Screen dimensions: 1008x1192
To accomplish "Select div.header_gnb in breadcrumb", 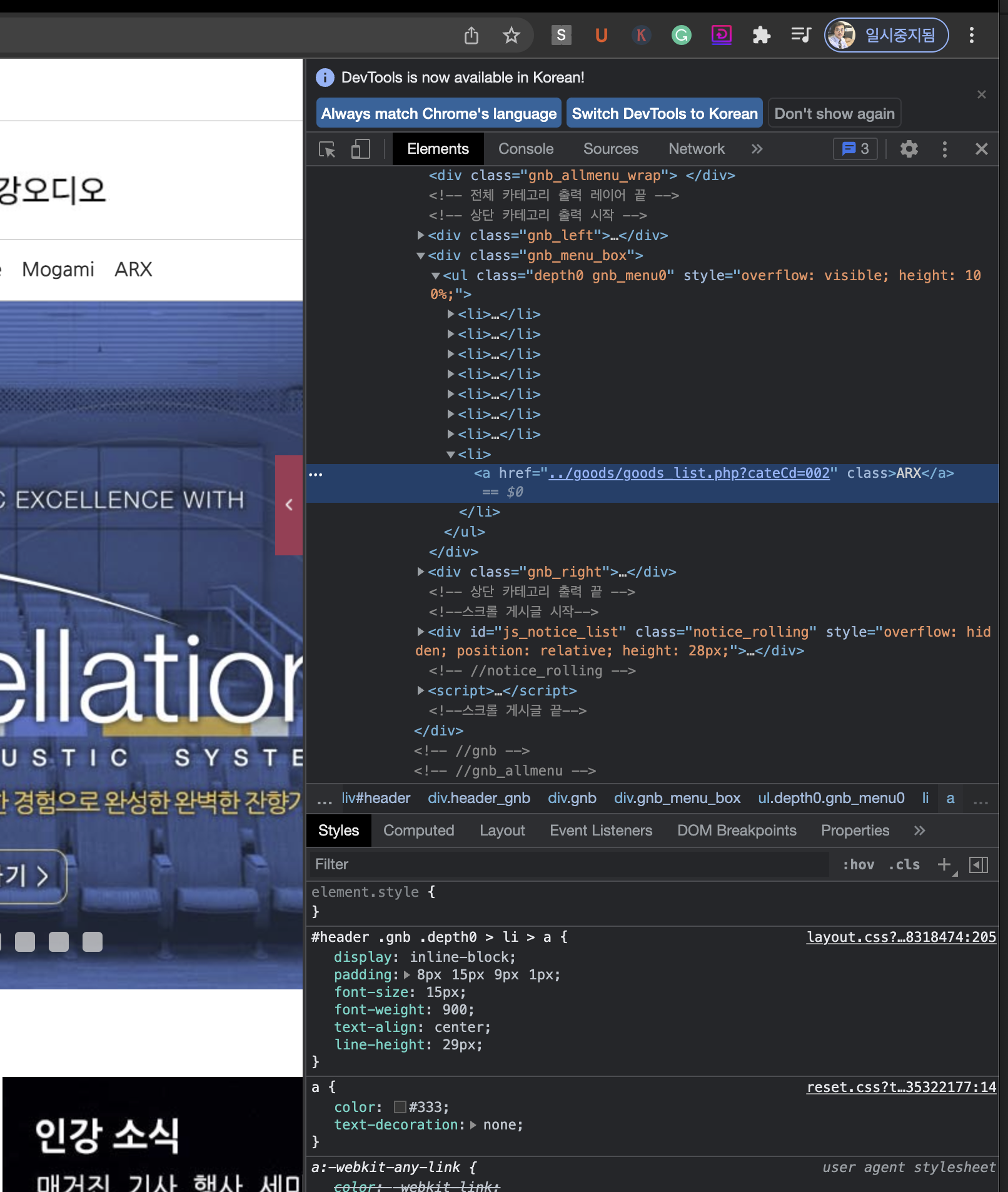I will coord(479,798).
